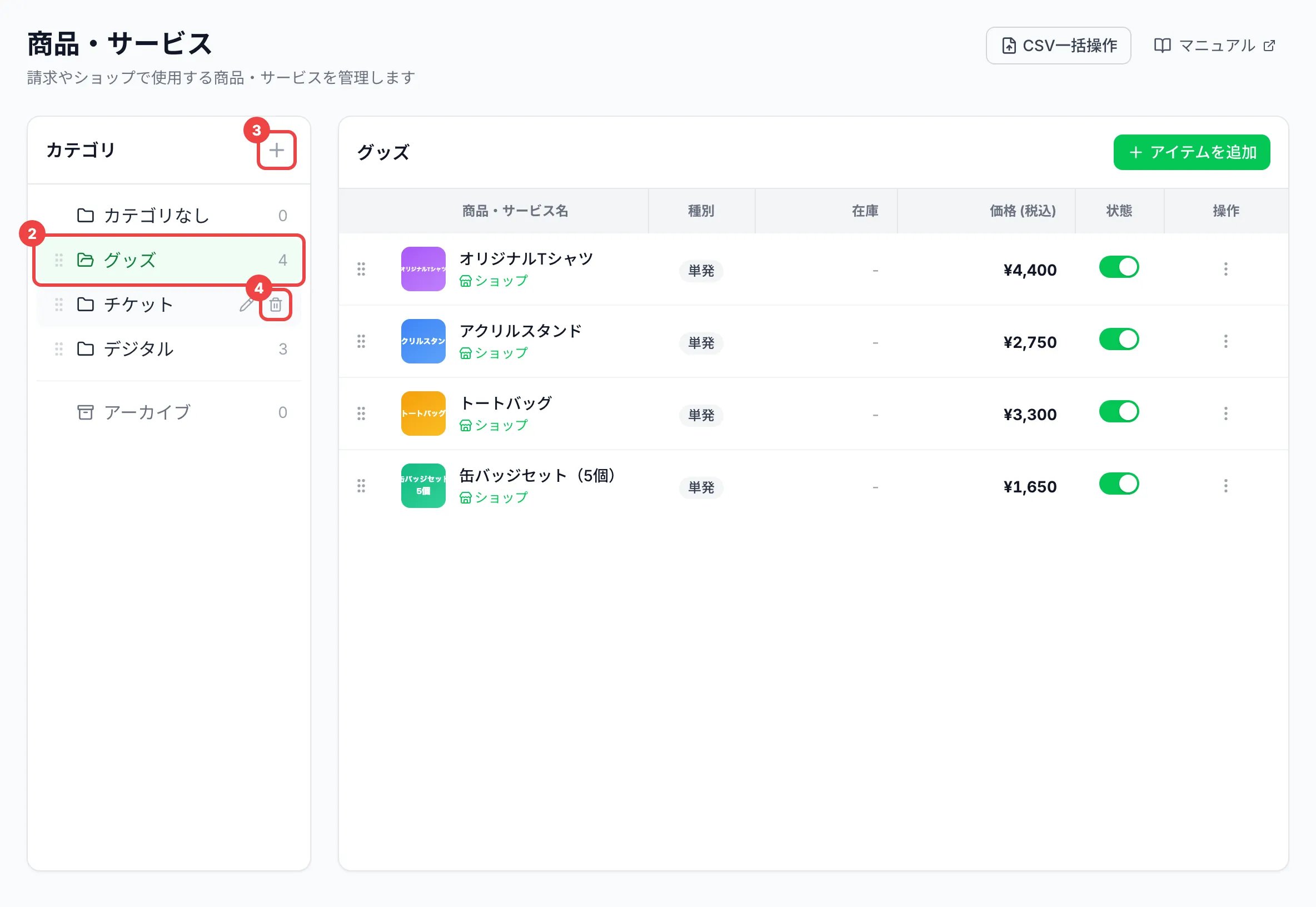Click the green 缶バッジセット thumbnail
This screenshot has height=907, width=1316.
pos(423,485)
